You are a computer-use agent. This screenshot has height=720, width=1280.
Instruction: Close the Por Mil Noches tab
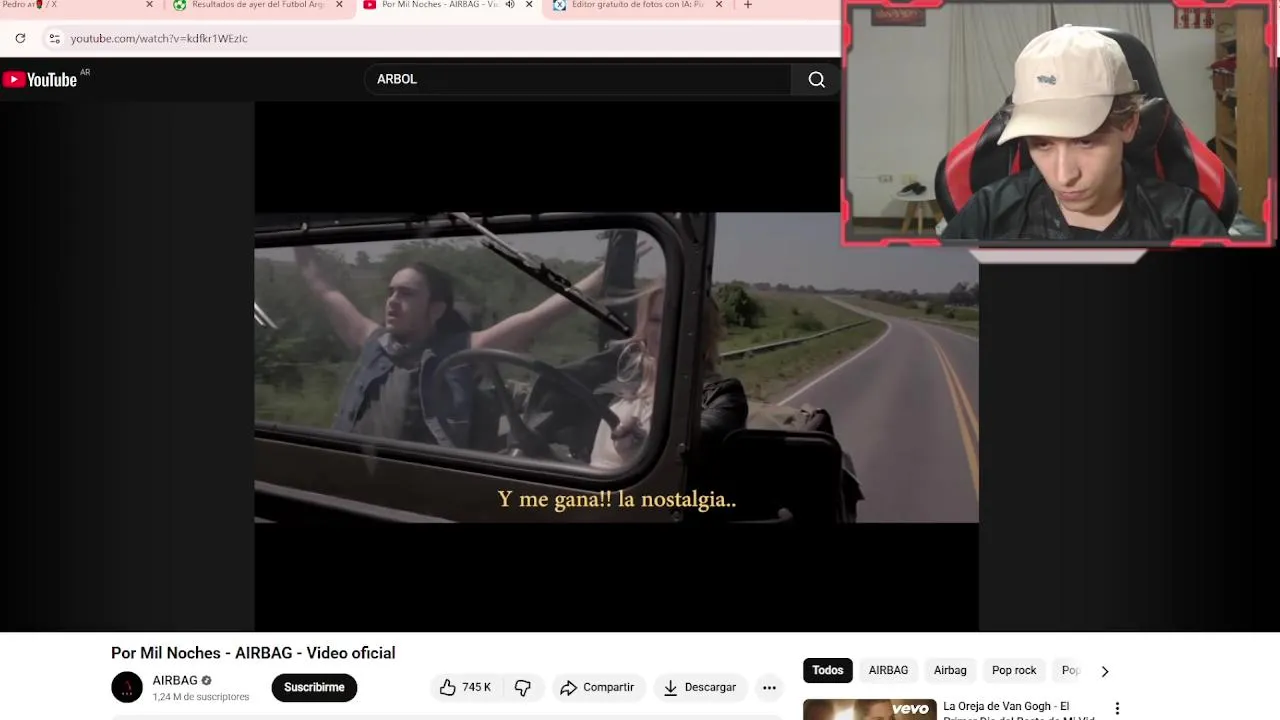click(529, 5)
